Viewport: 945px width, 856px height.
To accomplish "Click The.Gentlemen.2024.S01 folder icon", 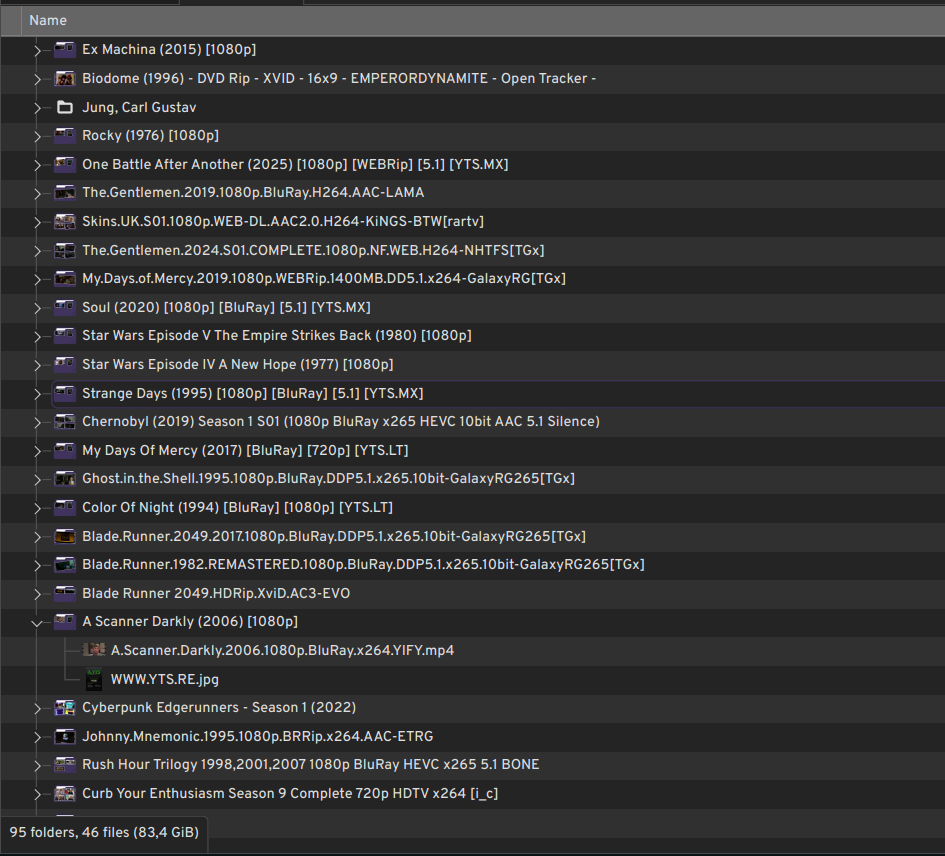I will (x=64, y=250).
